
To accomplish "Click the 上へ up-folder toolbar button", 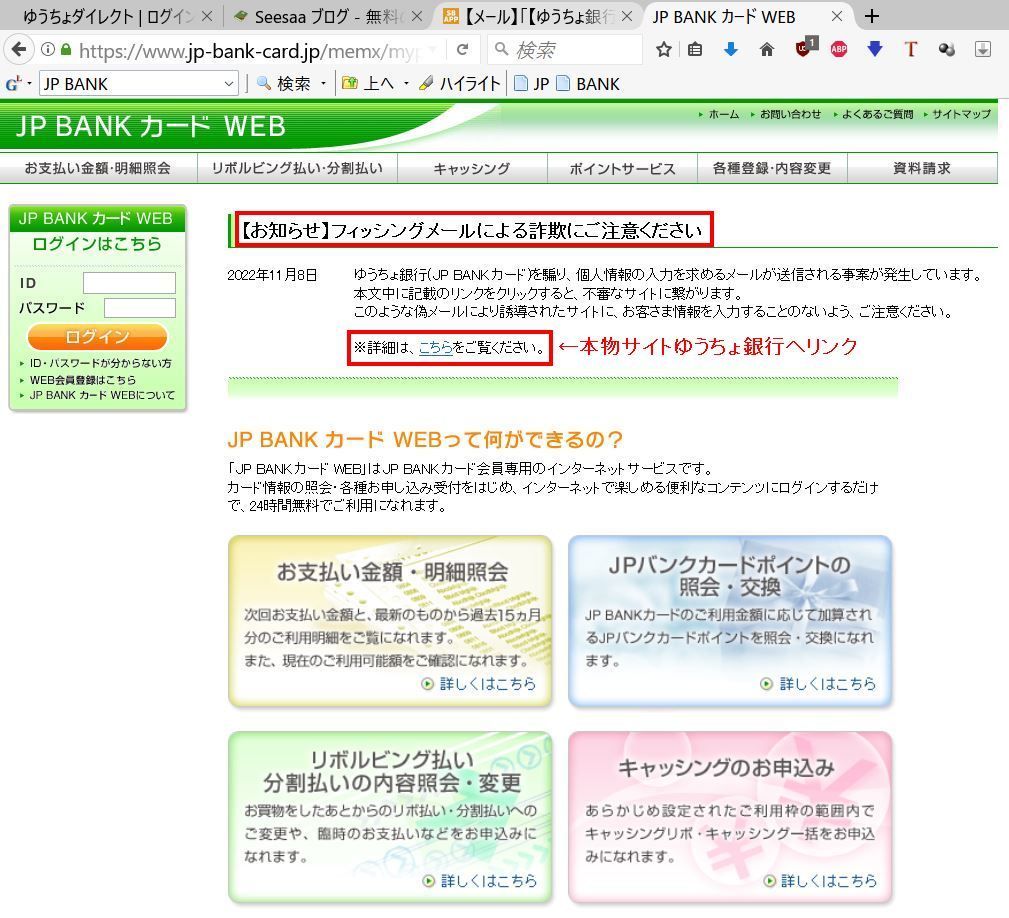I will click(368, 84).
